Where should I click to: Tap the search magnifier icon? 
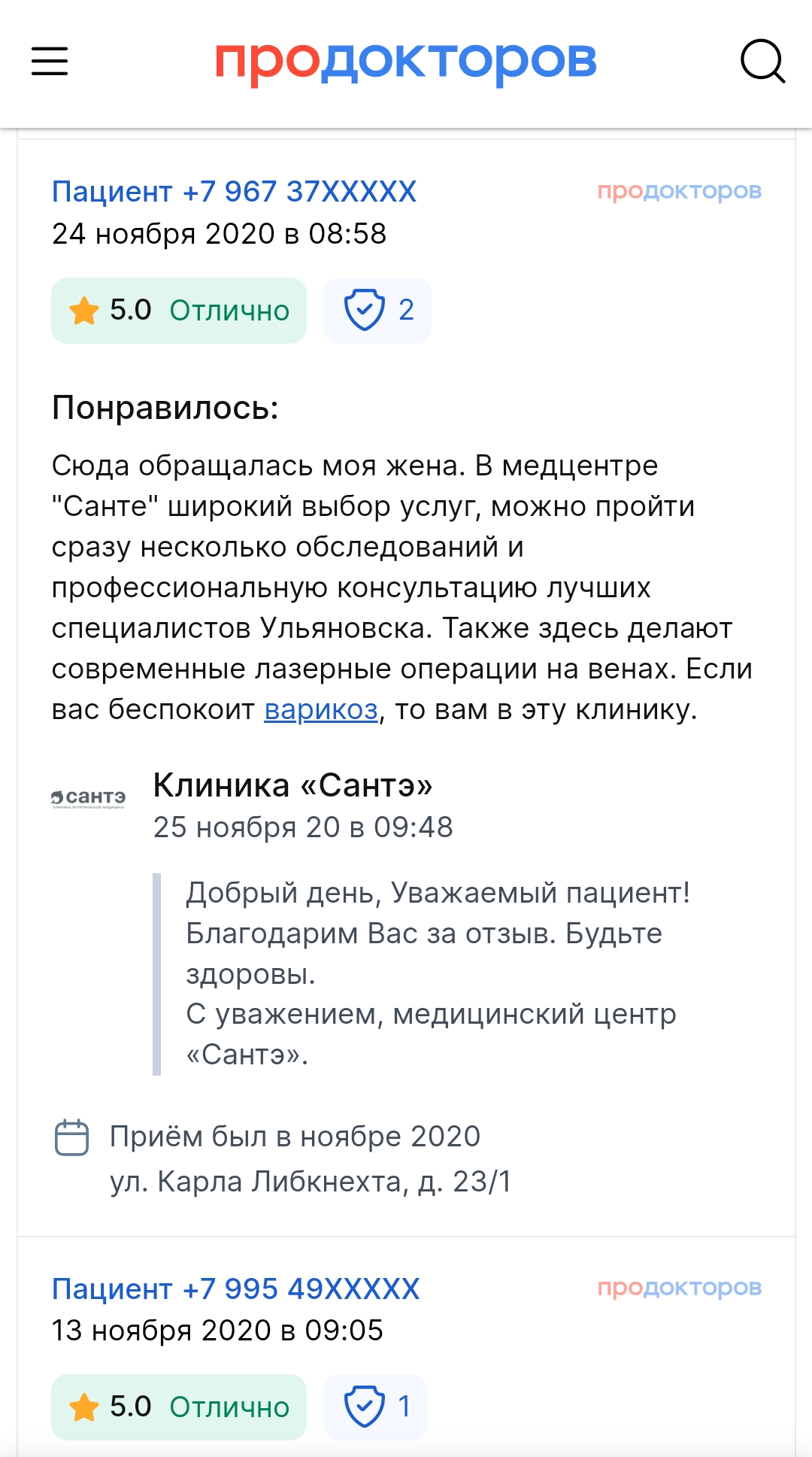coord(762,61)
